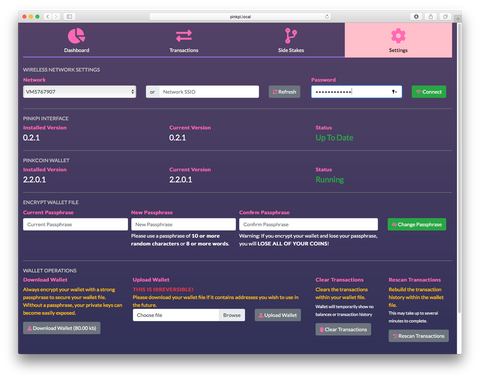Click the Refresh networks button
The image size is (480, 380).
click(284, 92)
